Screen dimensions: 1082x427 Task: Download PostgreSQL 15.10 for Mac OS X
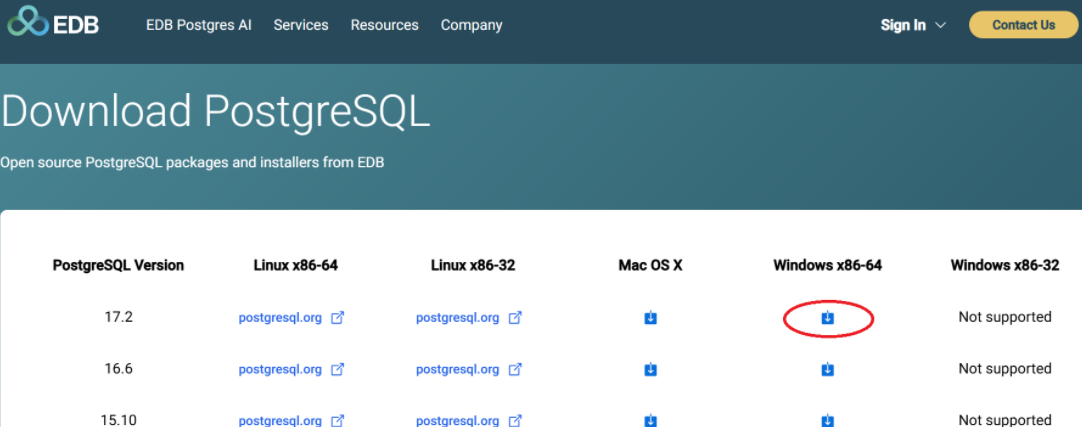(650, 420)
